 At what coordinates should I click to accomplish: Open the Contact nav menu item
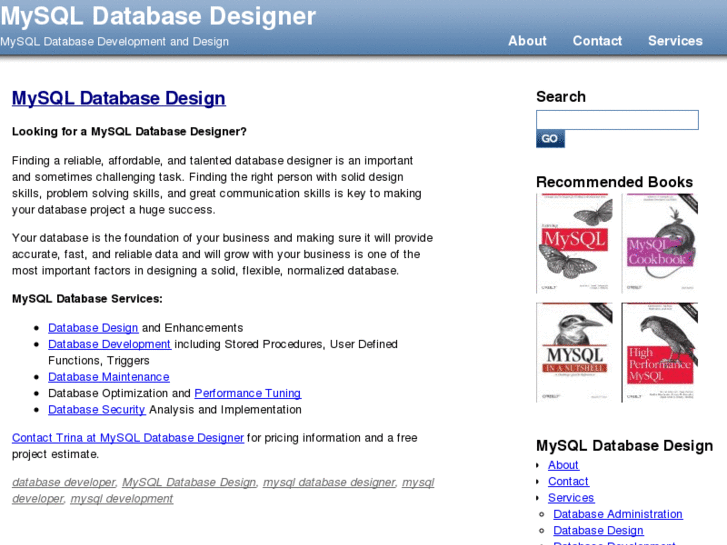click(x=597, y=41)
